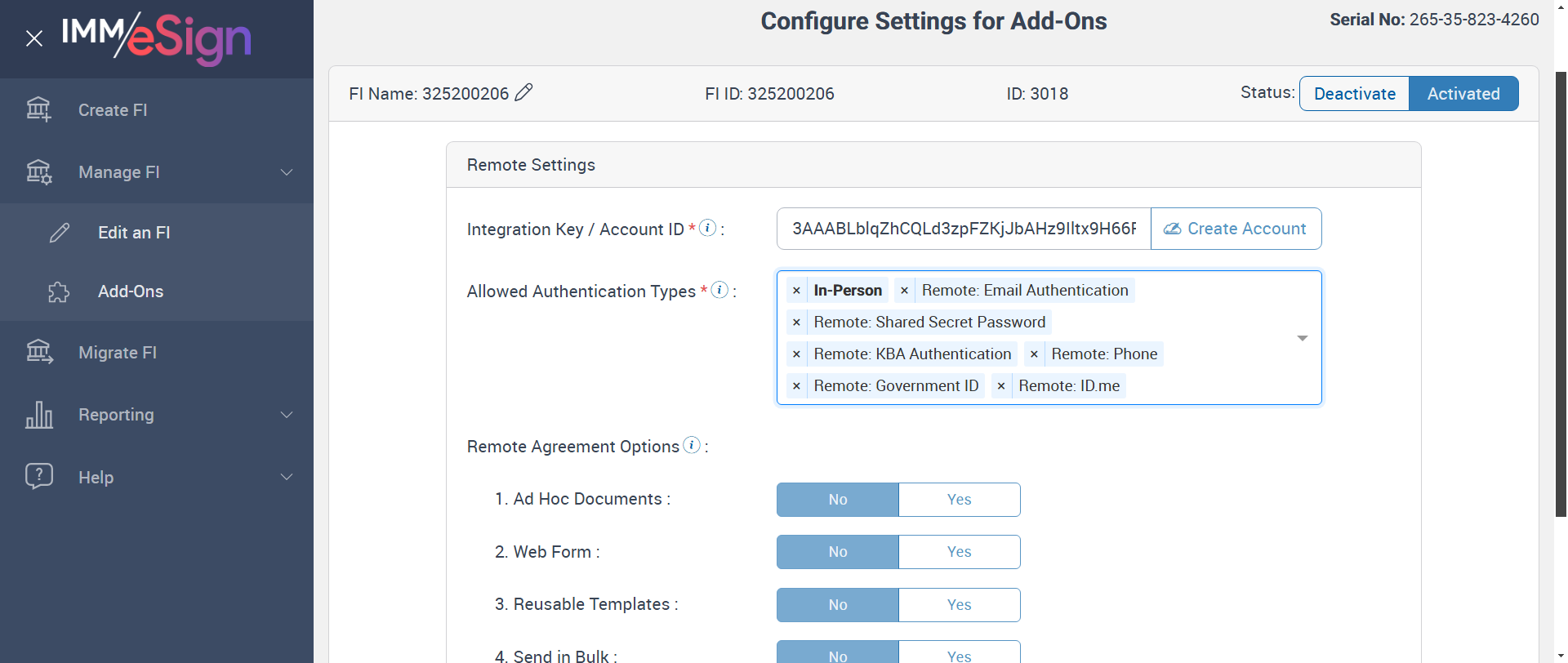Set Web Form to Yes
Viewport: 1568px width, 663px height.
pyautogui.click(x=959, y=552)
